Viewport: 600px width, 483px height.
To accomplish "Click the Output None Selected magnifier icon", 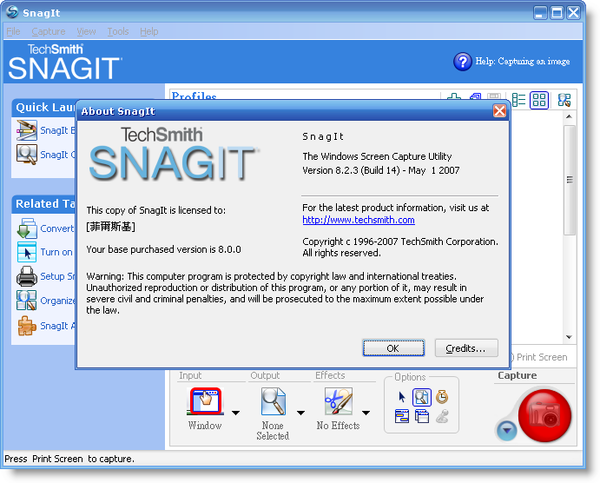I will coord(273,401).
